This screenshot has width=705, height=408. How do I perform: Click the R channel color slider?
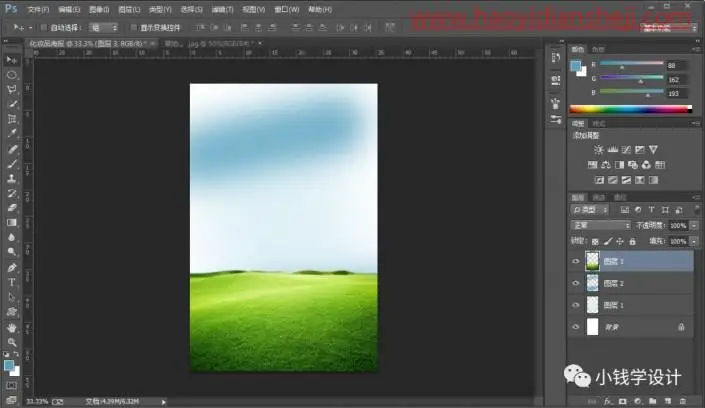[x=631, y=64]
